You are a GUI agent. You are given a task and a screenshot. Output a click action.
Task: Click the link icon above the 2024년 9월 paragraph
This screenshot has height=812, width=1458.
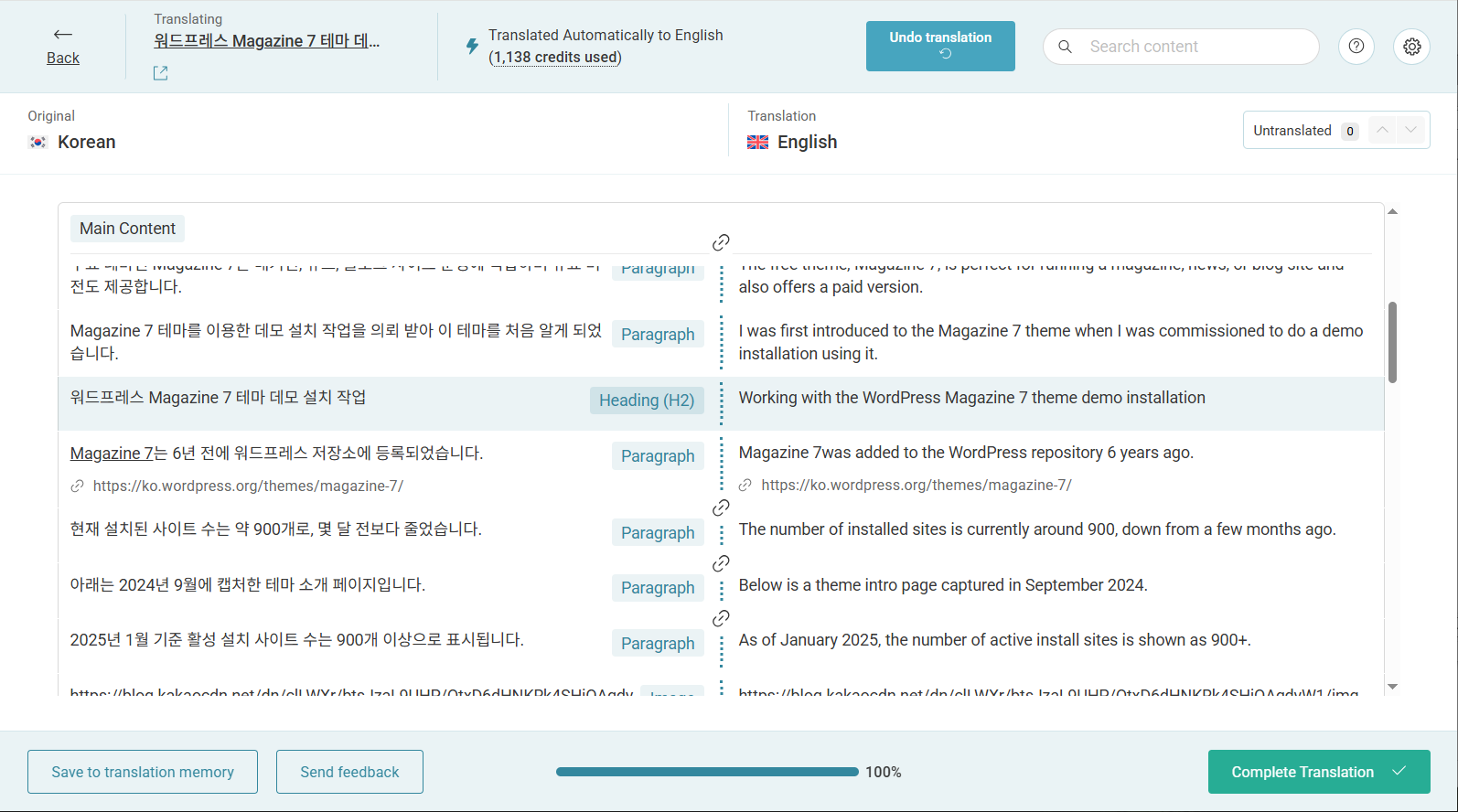click(x=721, y=563)
